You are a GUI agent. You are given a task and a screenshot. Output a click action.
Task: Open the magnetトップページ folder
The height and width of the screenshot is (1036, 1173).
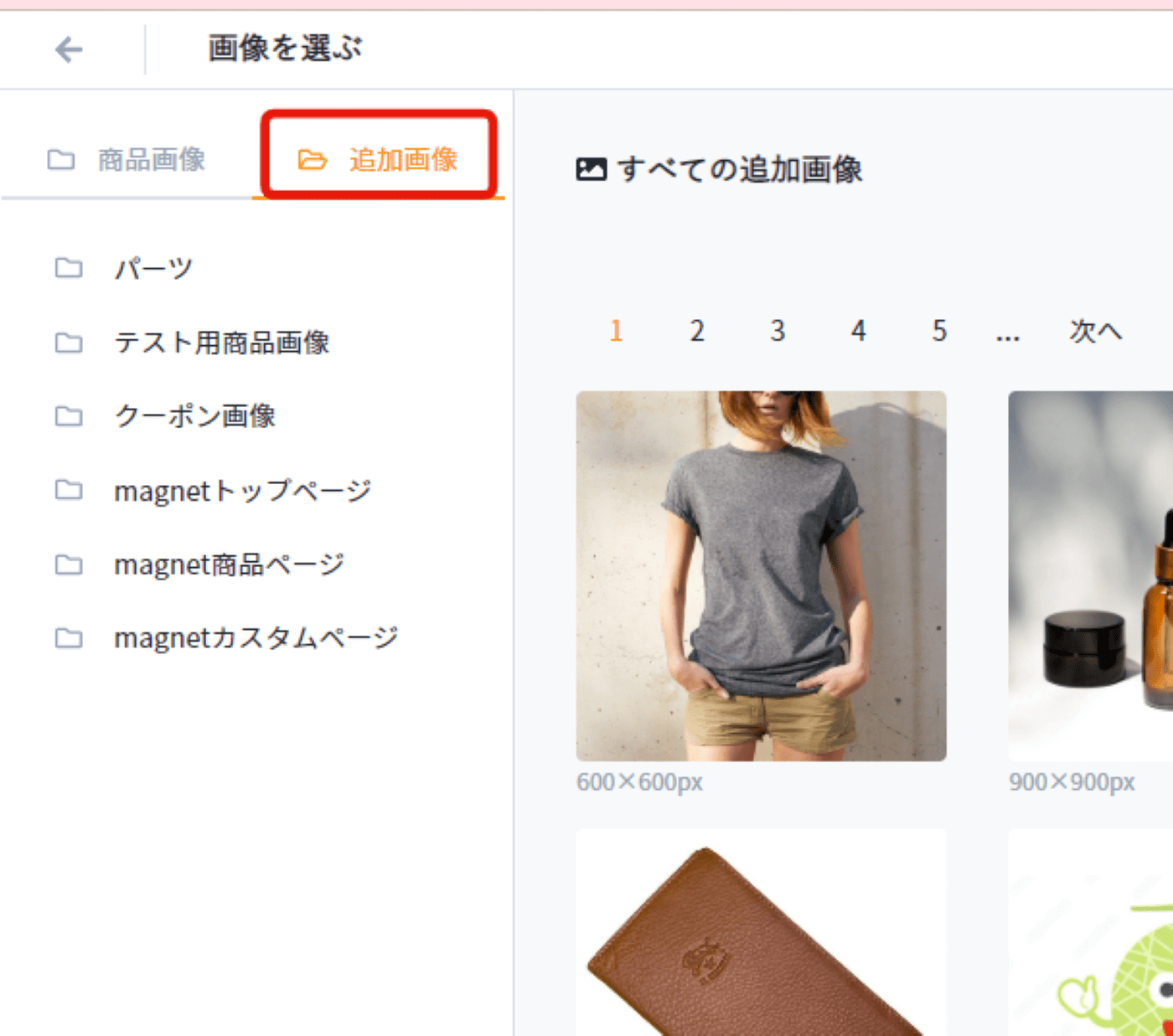pyautogui.click(x=243, y=491)
